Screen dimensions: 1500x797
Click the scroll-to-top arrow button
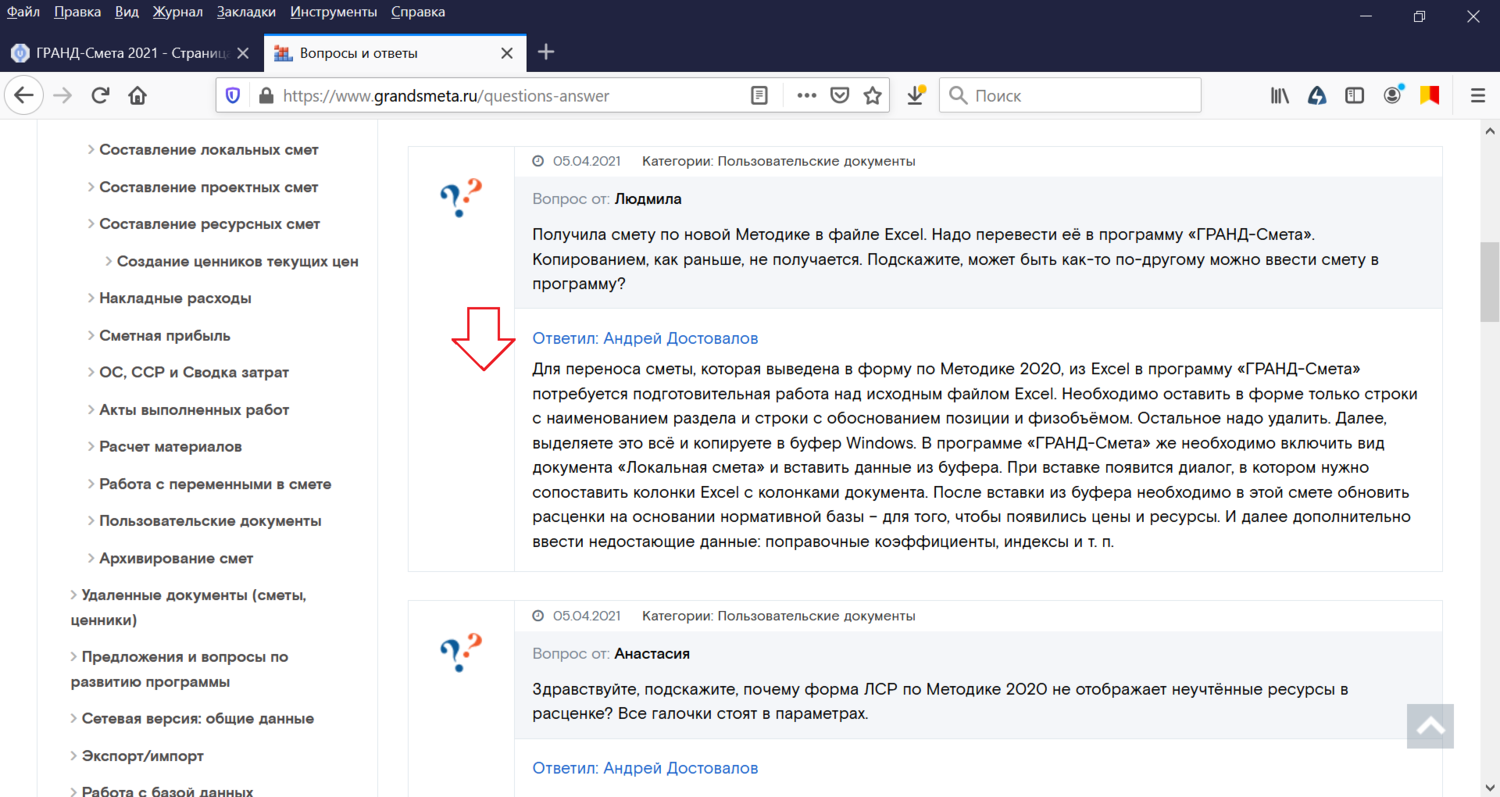pyautogui.click(x=1430, y=727)
